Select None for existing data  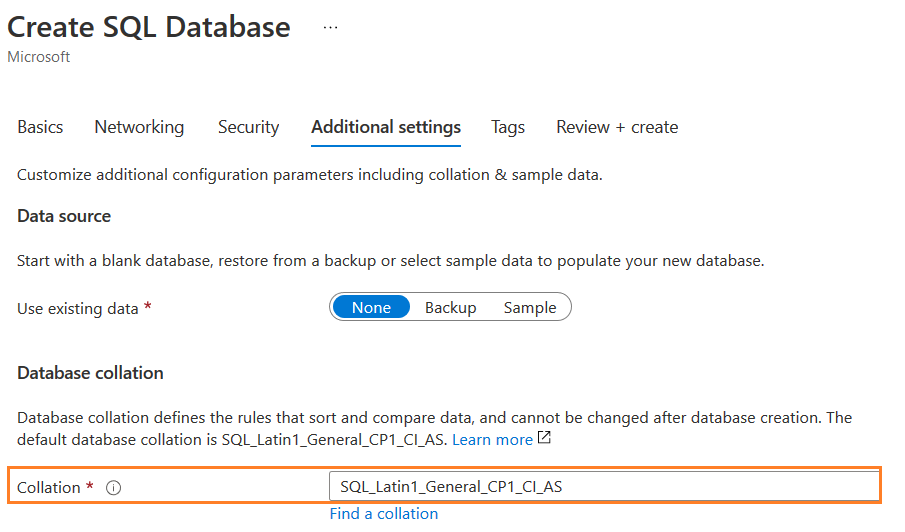[x=371, y=307]
